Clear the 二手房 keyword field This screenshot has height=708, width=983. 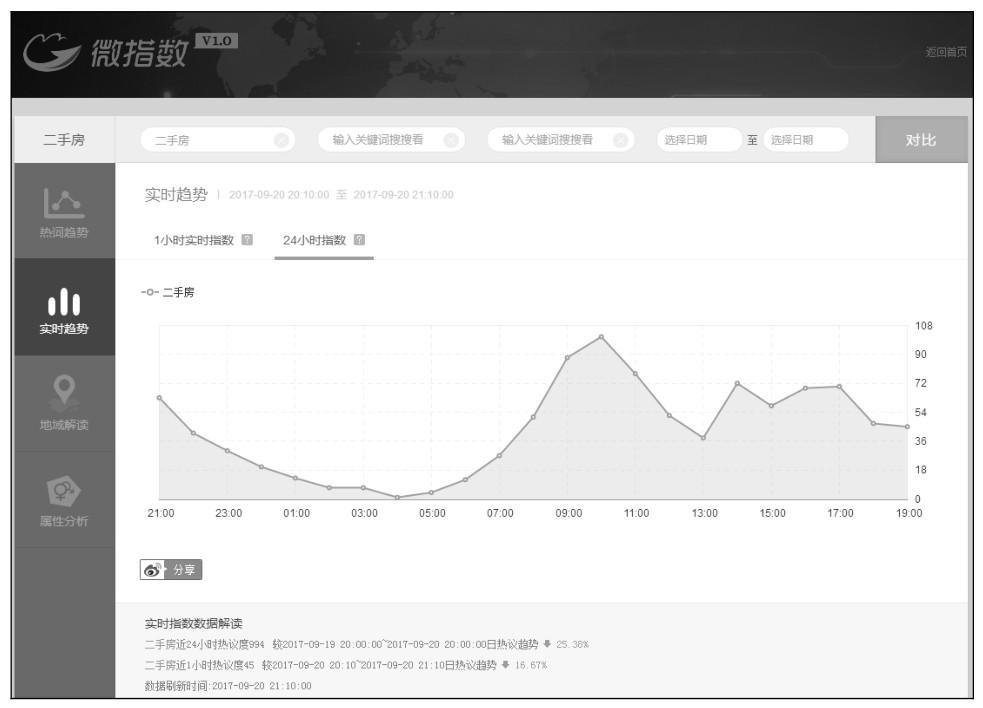pos(281,140)
